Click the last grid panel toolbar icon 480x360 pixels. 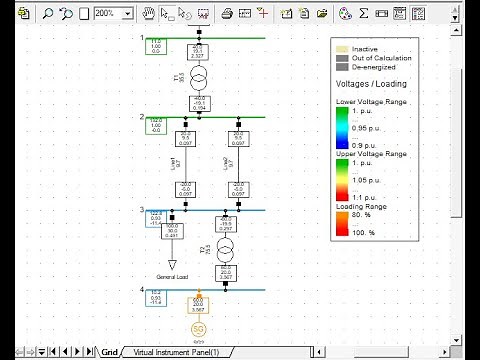click(x=418, y=13)
